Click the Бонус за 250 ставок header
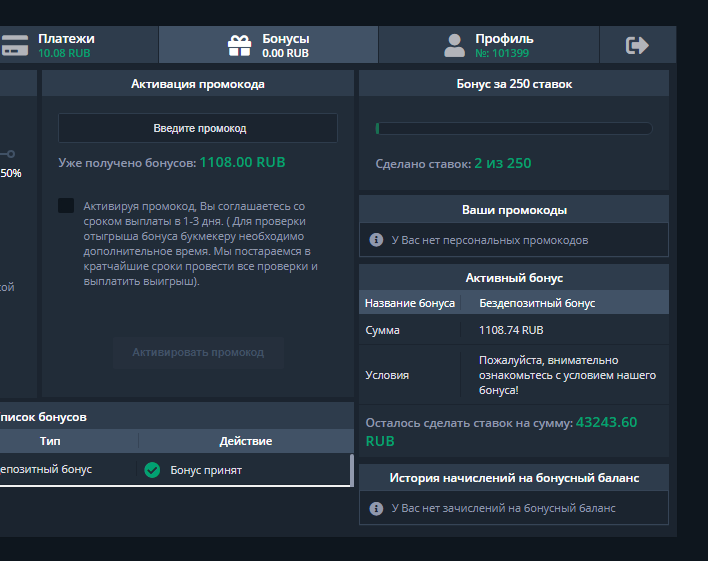Viewport: 708px width, 561px height. [x=514, y=84]
